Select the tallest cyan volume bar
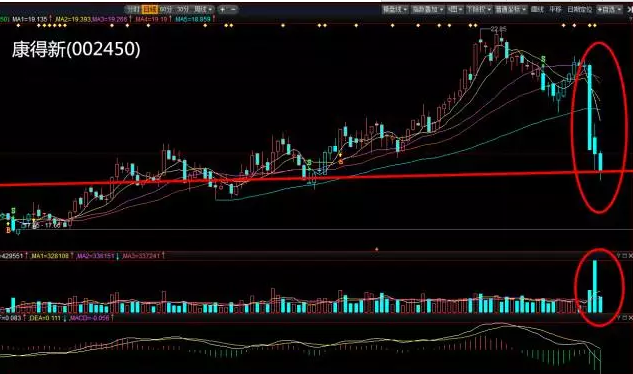The width and height of the screenshot is (633, 374). click(x=595, y=286)
